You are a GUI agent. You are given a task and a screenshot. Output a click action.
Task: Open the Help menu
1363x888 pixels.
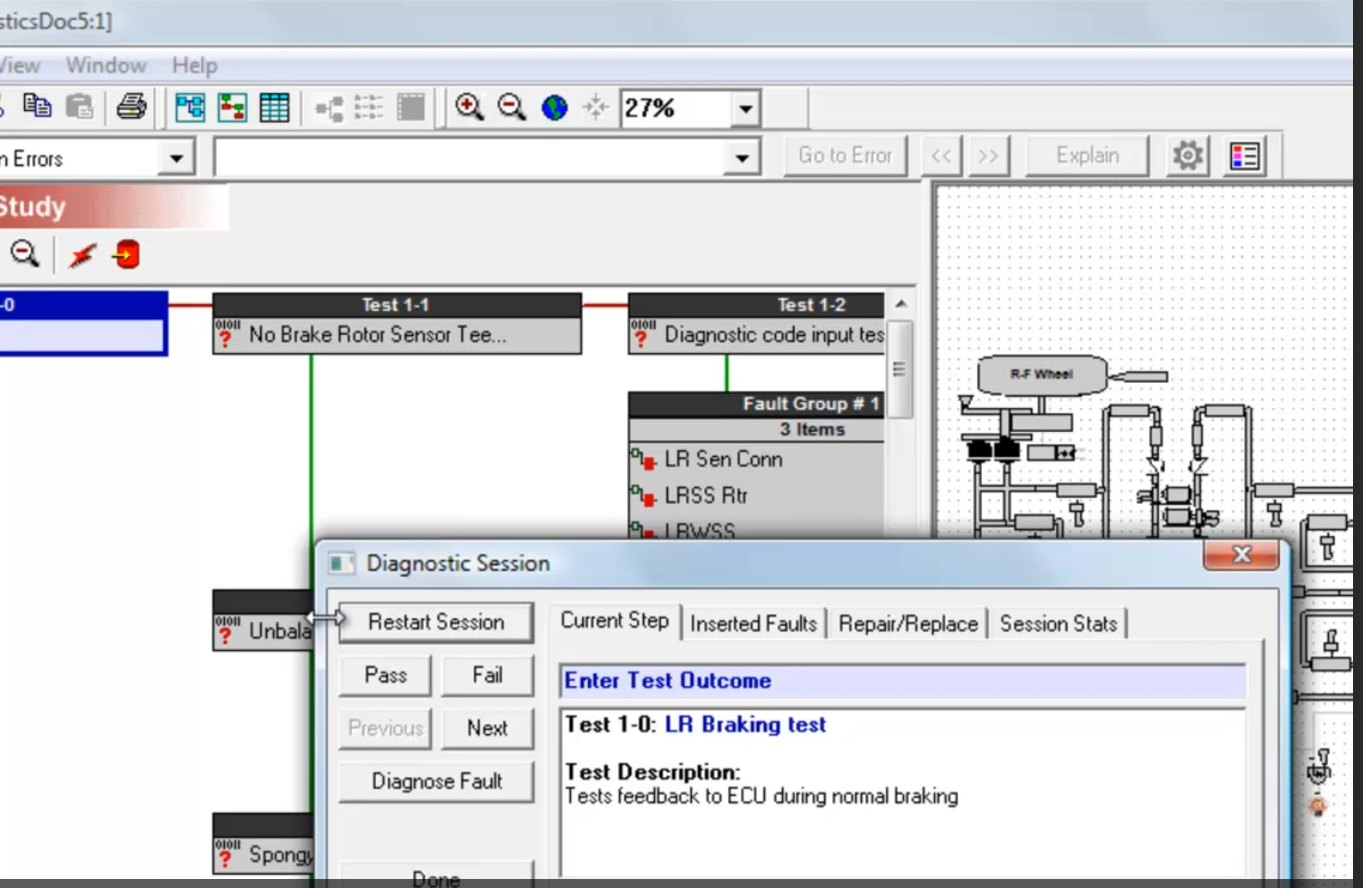[194, 66]
